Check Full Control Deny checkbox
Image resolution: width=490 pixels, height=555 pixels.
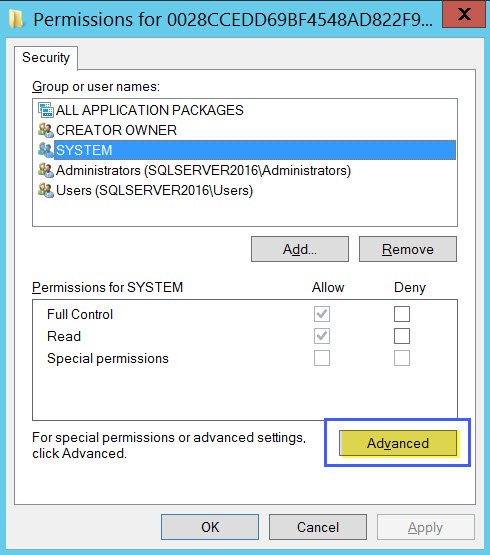(402, 314)
